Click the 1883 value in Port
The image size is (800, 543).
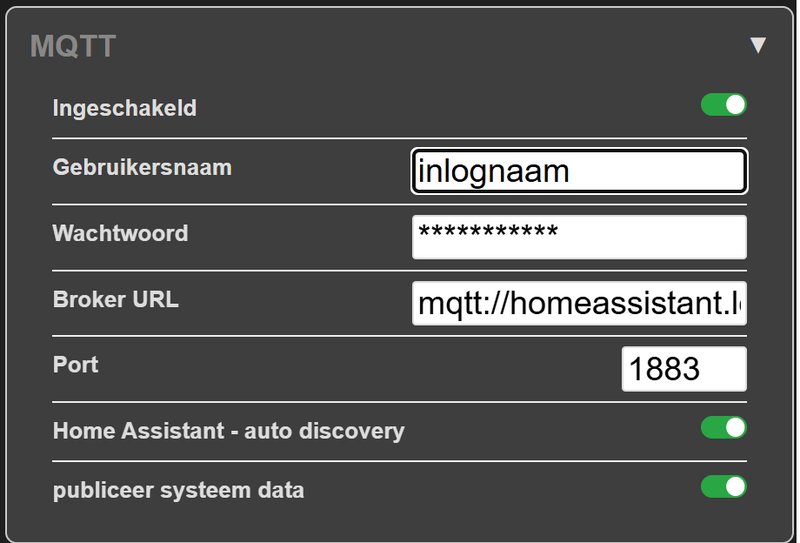tap(664, 370)
